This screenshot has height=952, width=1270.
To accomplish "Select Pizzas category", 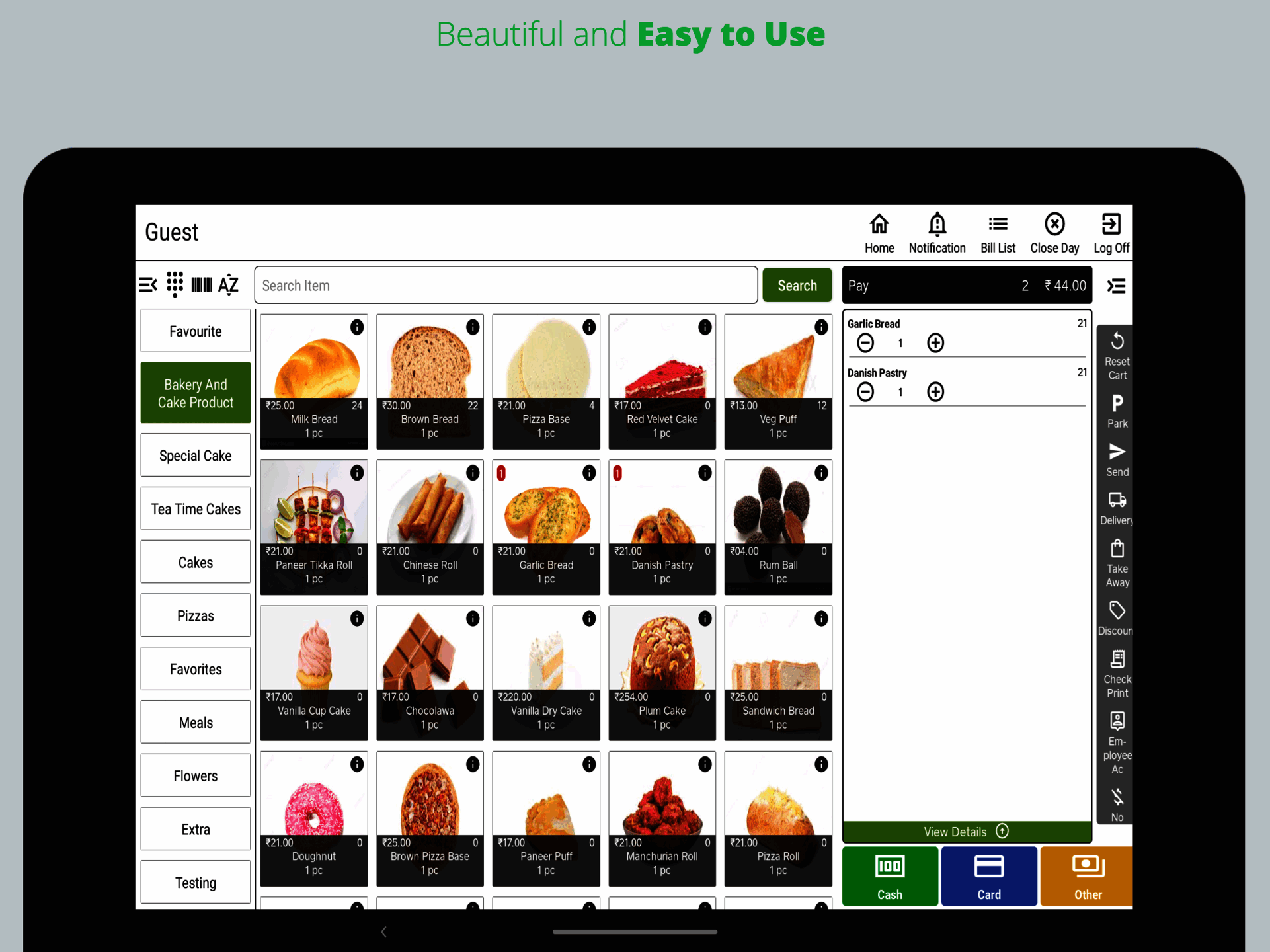I will 195,615.
